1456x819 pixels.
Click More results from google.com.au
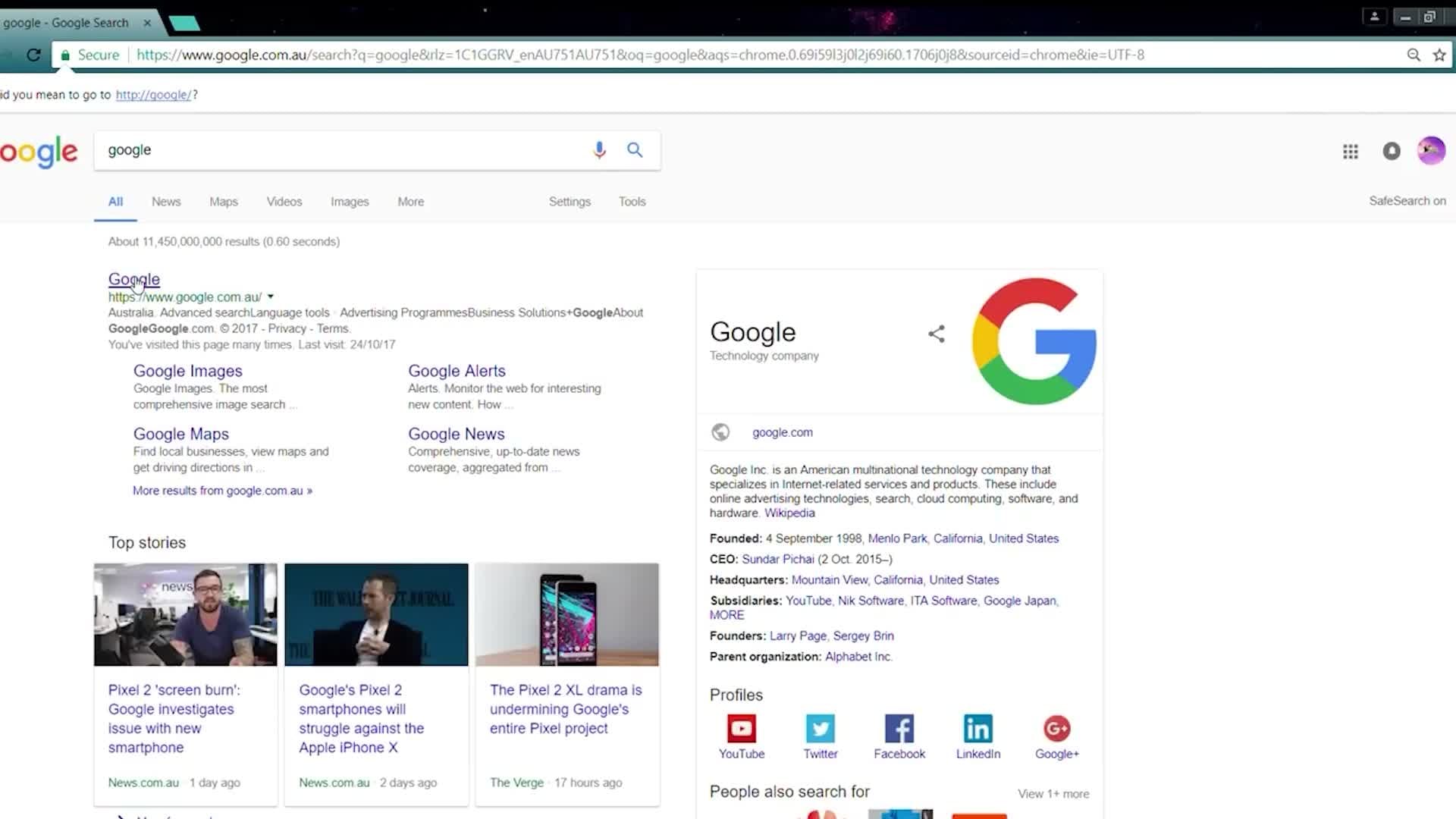(222, 491)
